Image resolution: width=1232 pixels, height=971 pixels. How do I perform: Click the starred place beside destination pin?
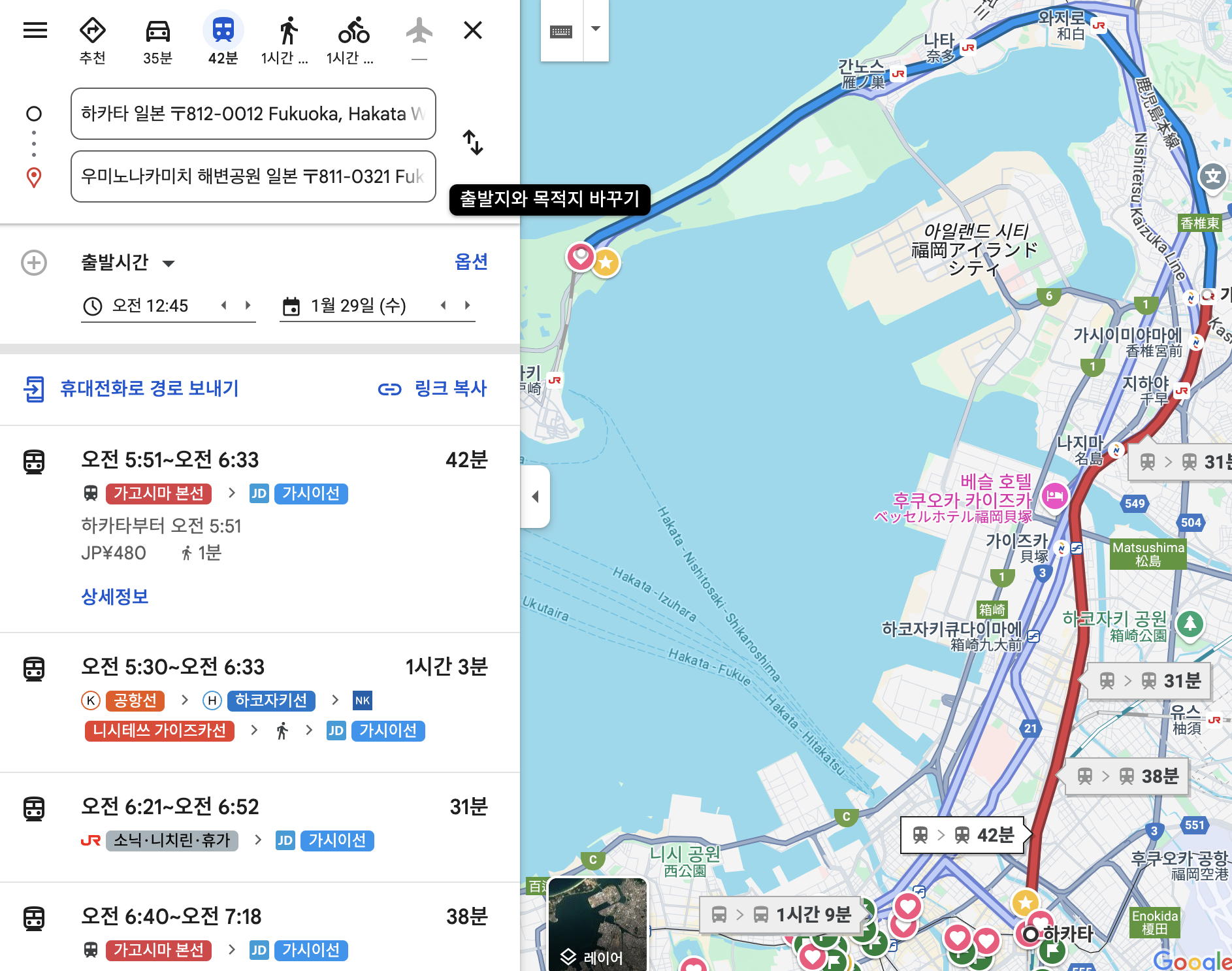pos(606,263)
